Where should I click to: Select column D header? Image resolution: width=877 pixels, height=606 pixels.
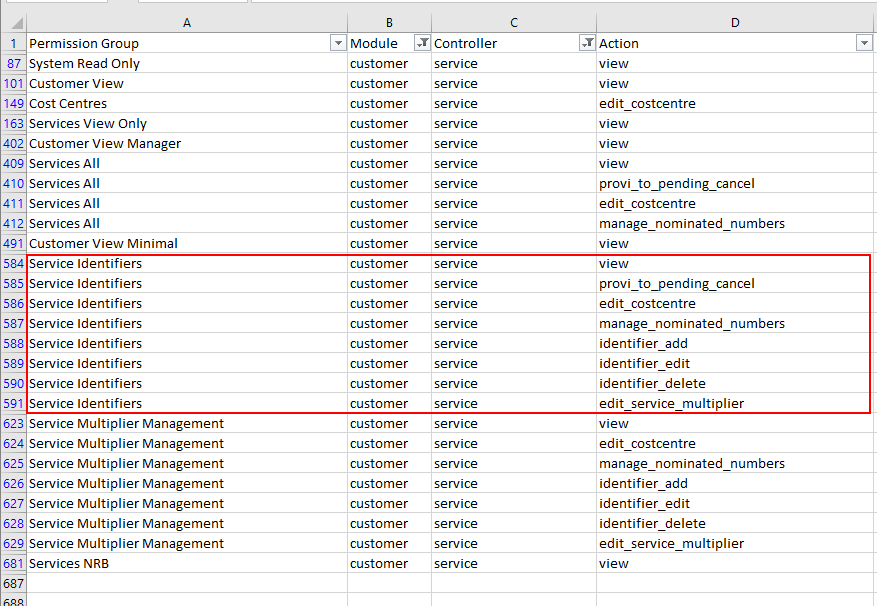click(x=735, y=22)
